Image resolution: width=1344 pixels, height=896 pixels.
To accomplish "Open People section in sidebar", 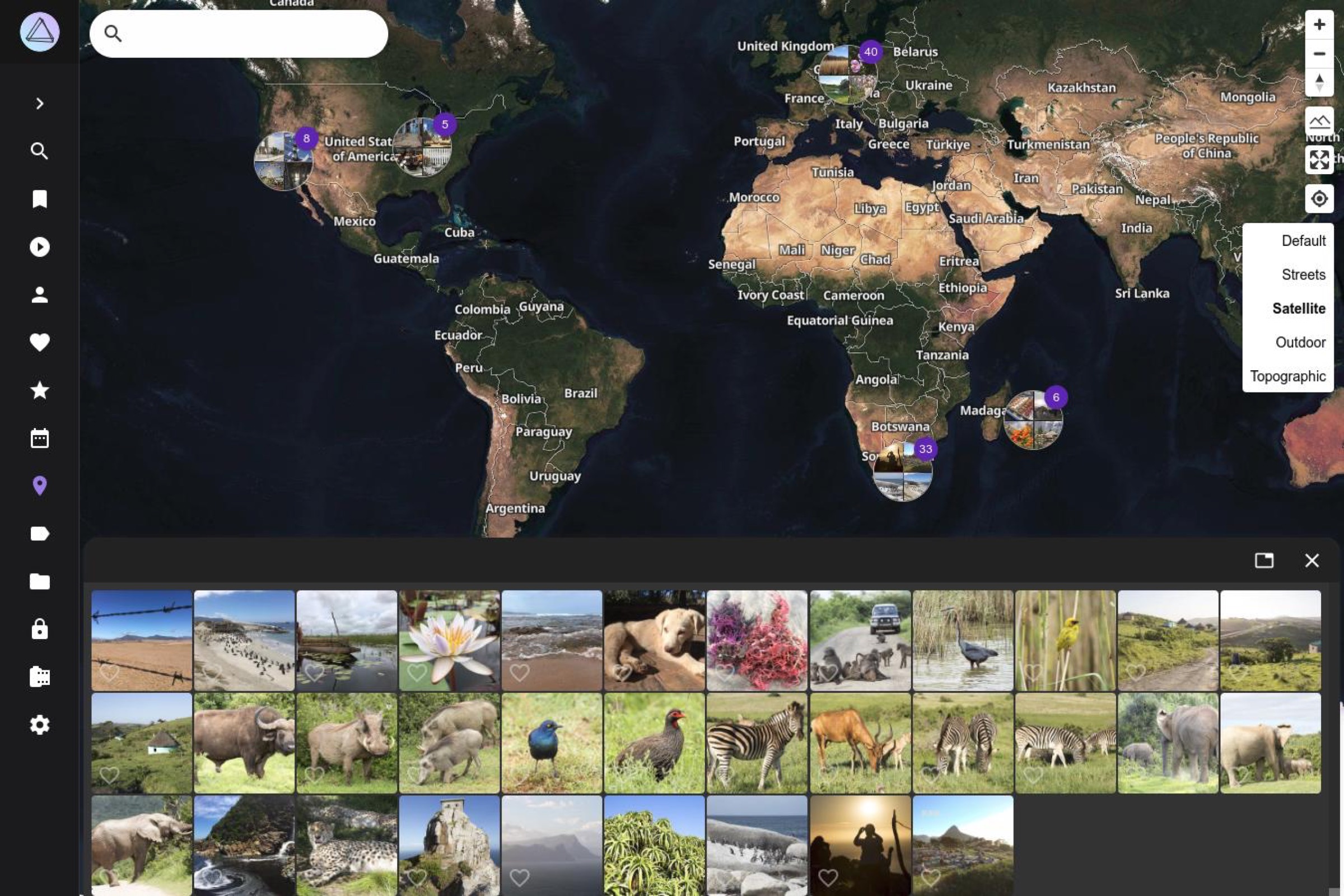I will pos(39,295).
